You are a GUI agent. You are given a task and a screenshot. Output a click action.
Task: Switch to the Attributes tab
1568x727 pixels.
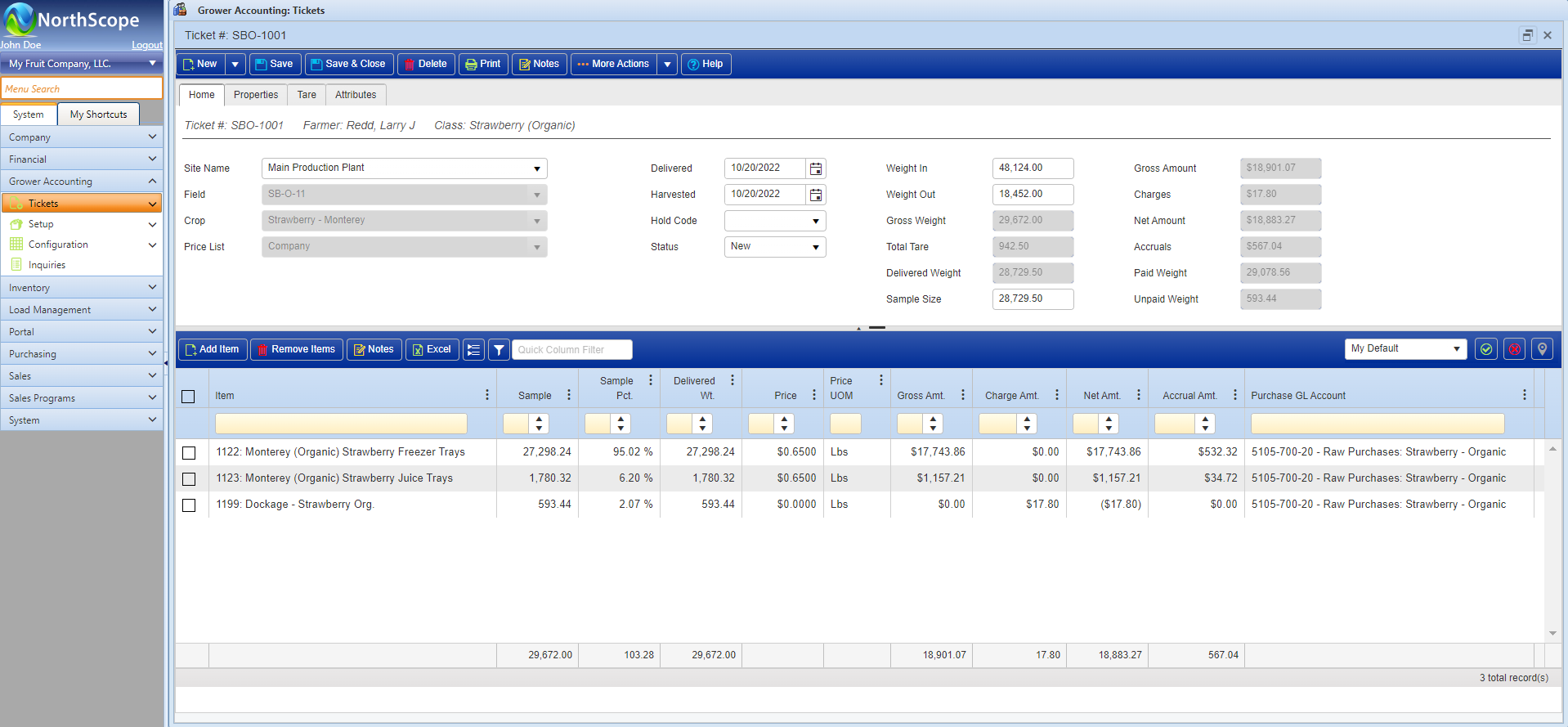pos(356,95)
